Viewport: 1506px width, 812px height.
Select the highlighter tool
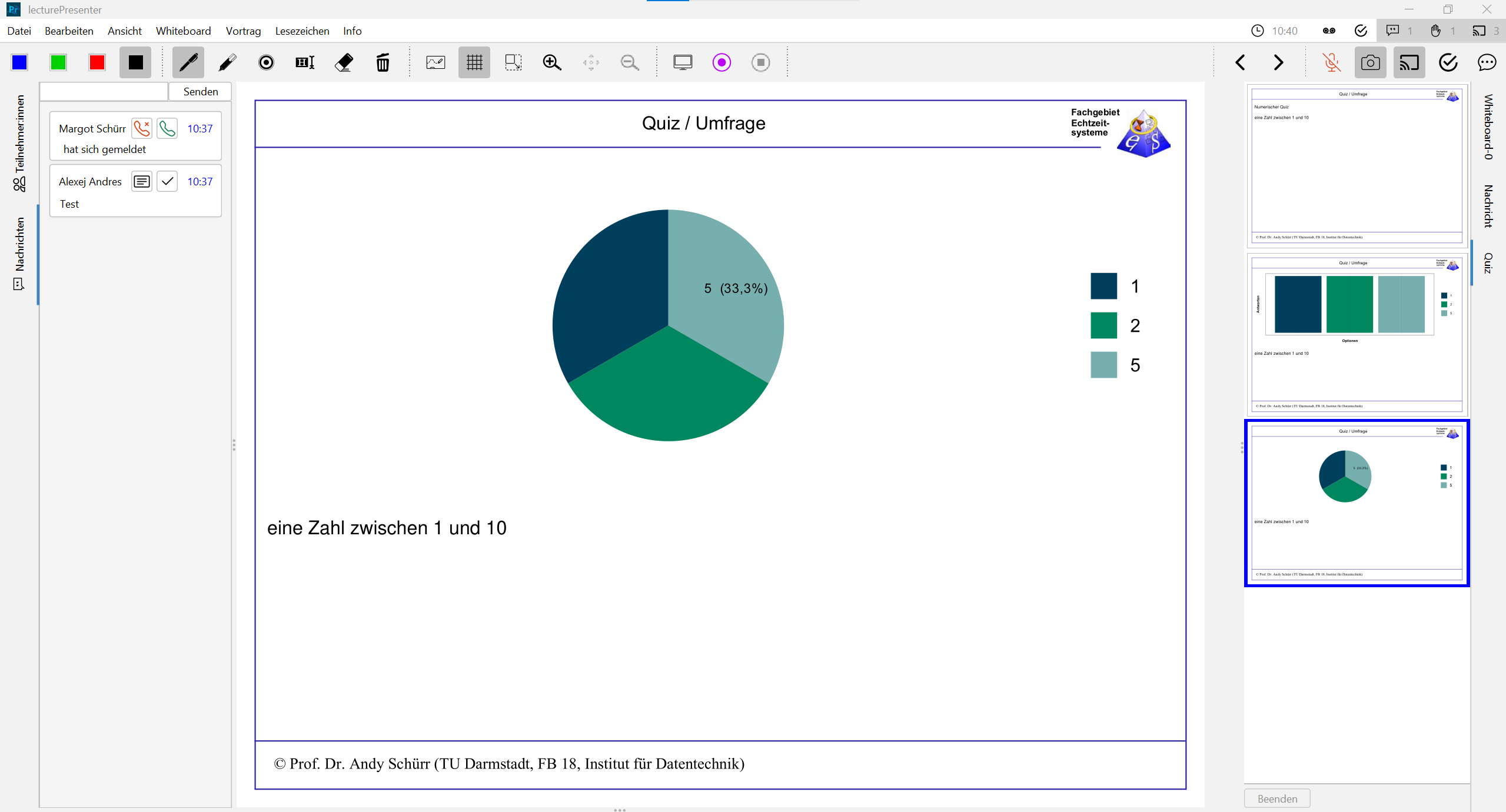[x=227, y=62]
